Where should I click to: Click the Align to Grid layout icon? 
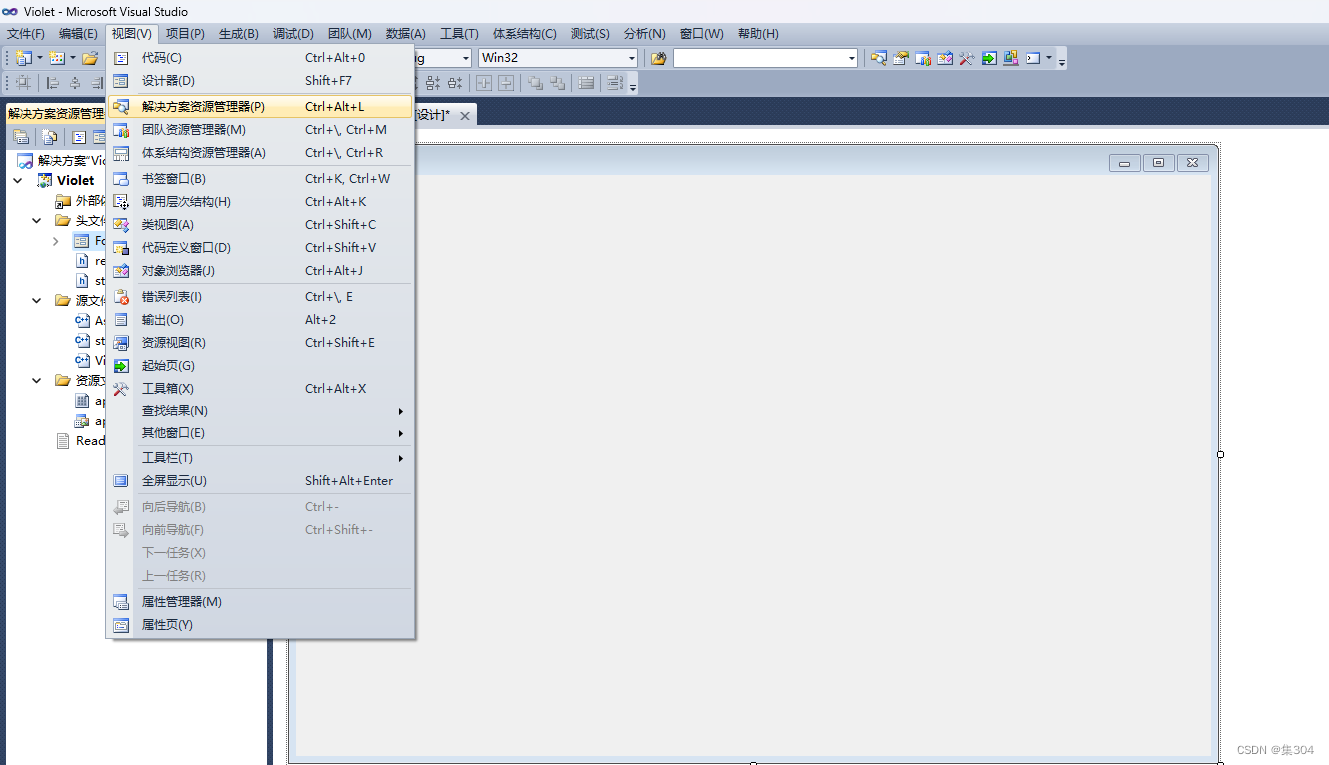23,83
